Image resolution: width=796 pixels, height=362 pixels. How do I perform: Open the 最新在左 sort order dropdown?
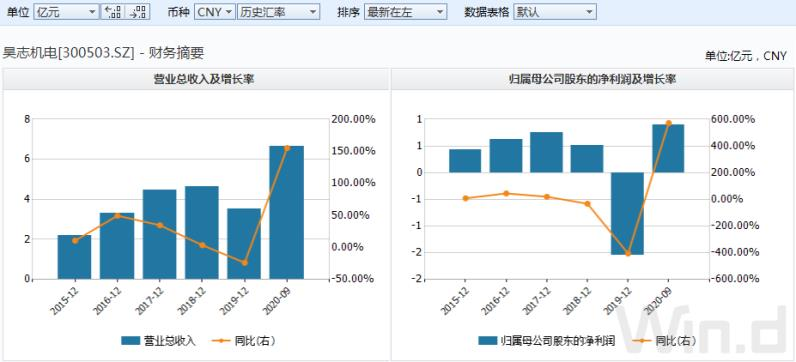(406, 12)
